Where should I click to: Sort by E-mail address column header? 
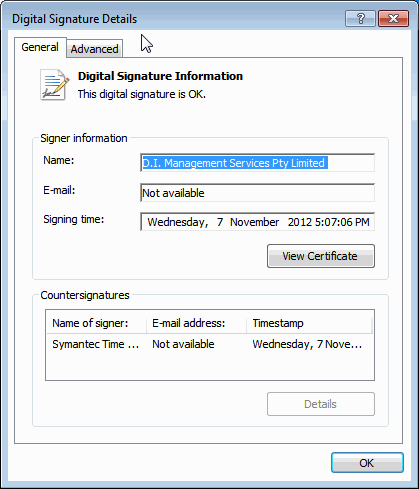point(196,323)
